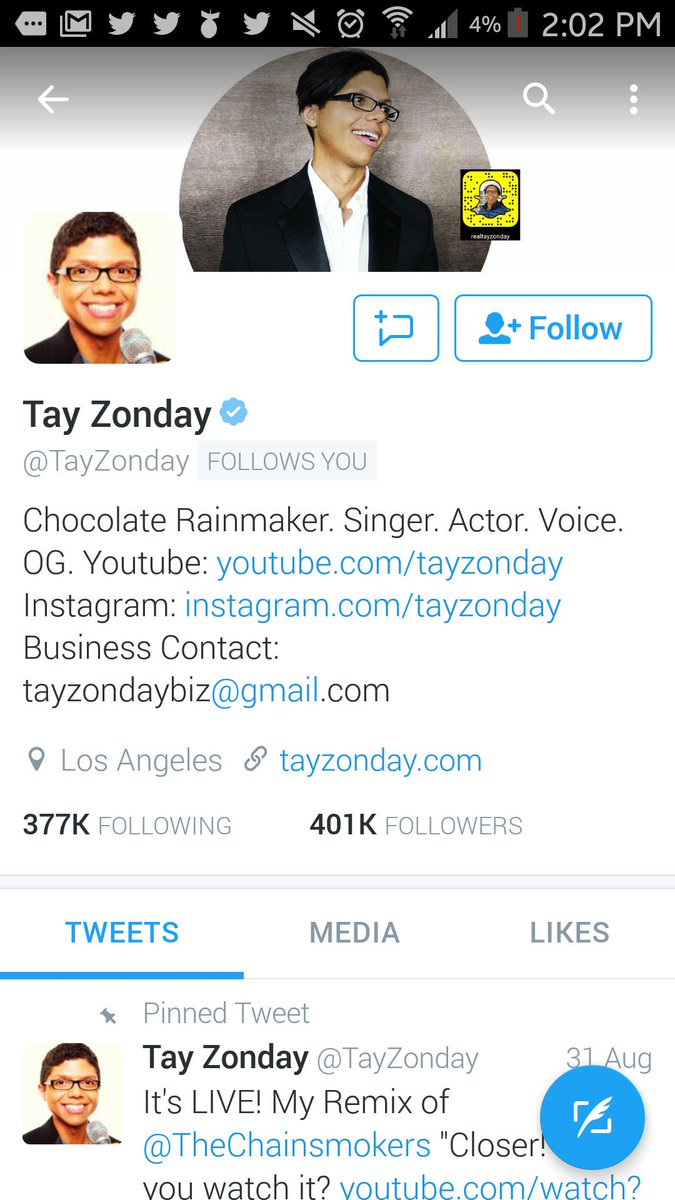Open the tayzonday.com website link
Screen dimensions: 675x1200
(x=381, y=760)
